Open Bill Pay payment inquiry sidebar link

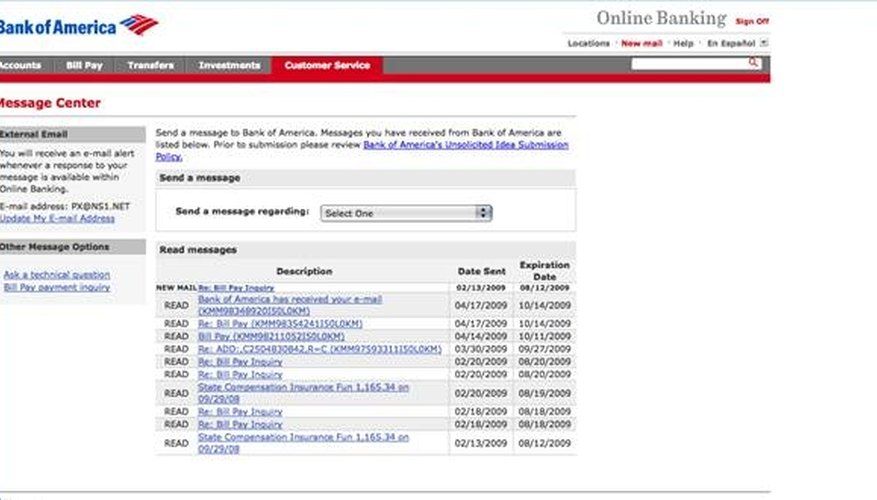[x=57, y=287]
